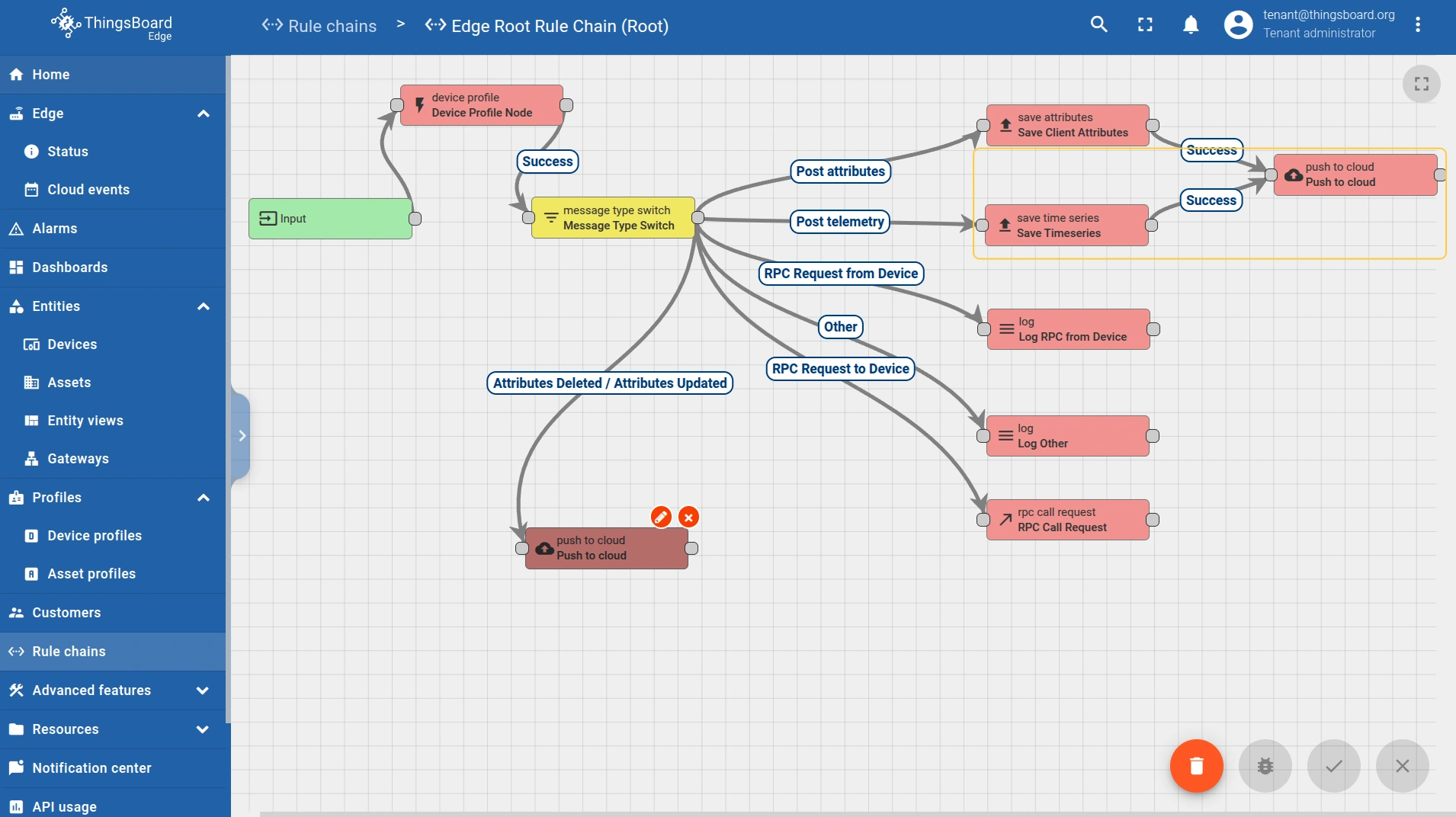Screen dimensions: 1456x817
Task: Open the notifications bell
Action: click(1190, 25)
